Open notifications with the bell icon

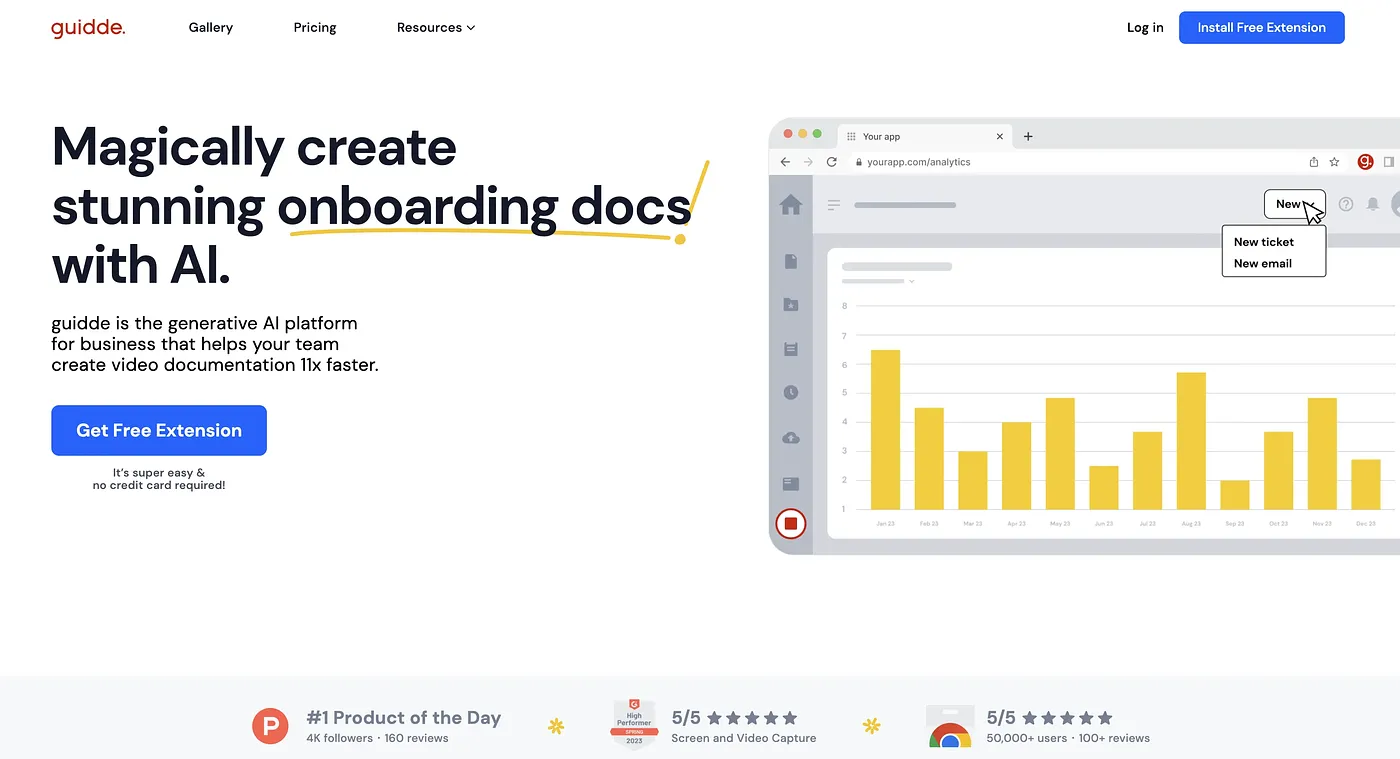click(1373, 204)
